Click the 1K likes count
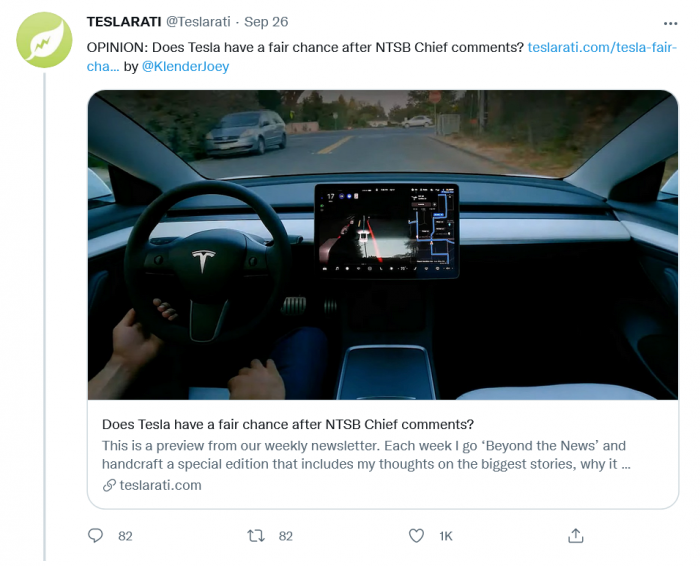700x566 pixels. coord(446,536)
